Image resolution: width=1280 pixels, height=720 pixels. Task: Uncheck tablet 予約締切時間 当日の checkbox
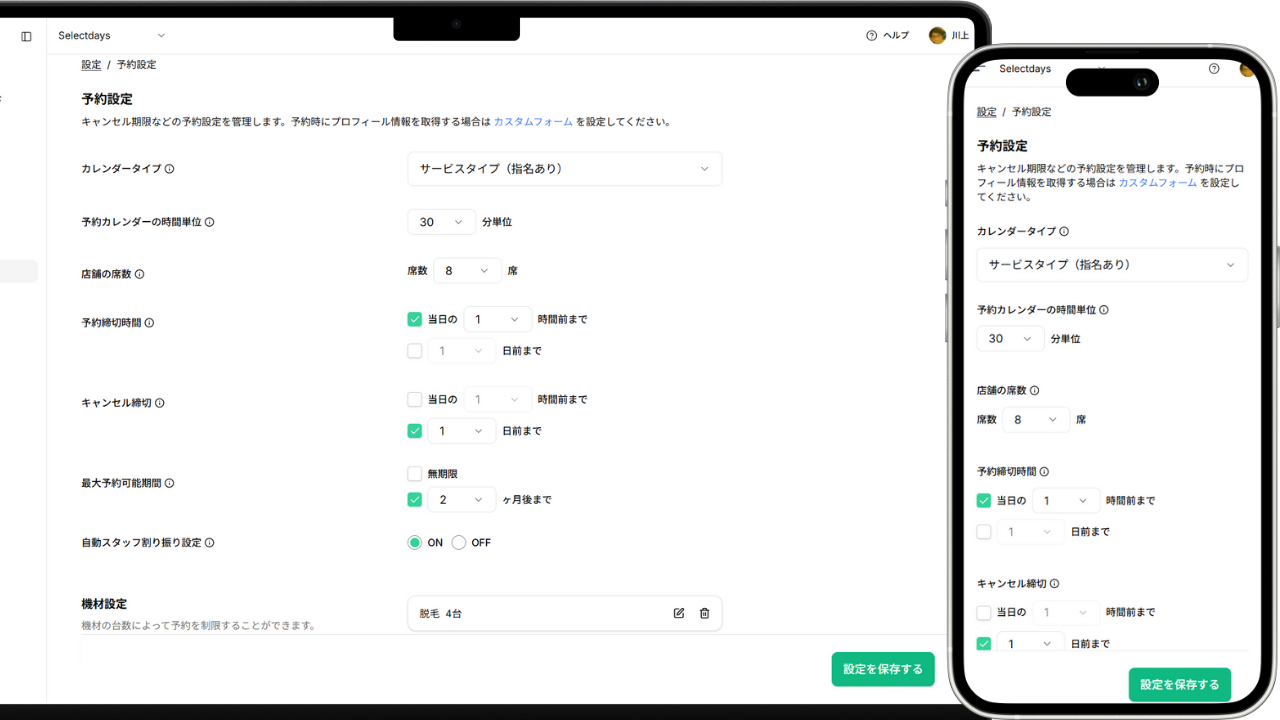point(415,319)
